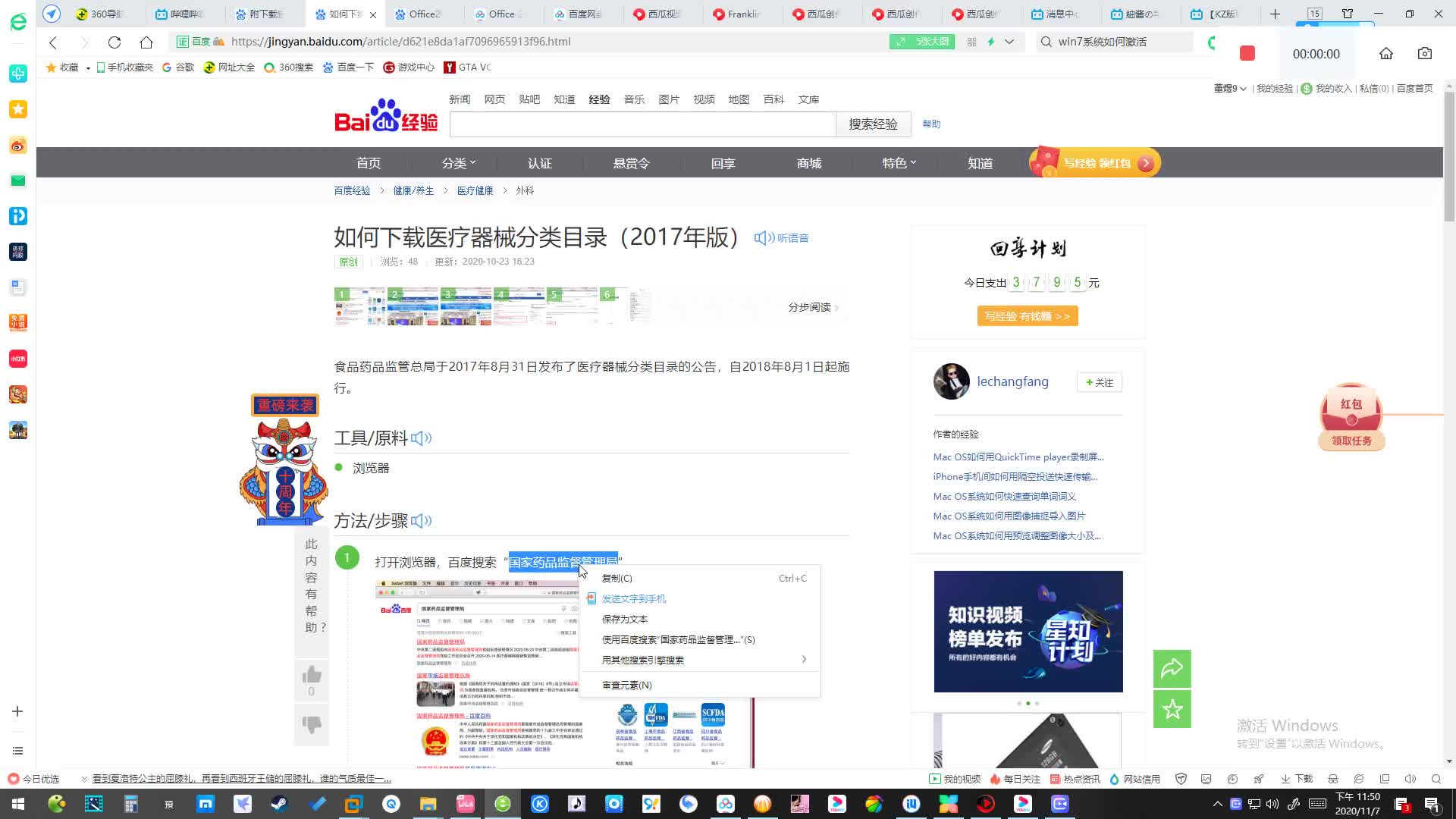This screenshot has height=819, width=1456.
Task: Click the star collect icon below share
Action: tap(1172, 709)
